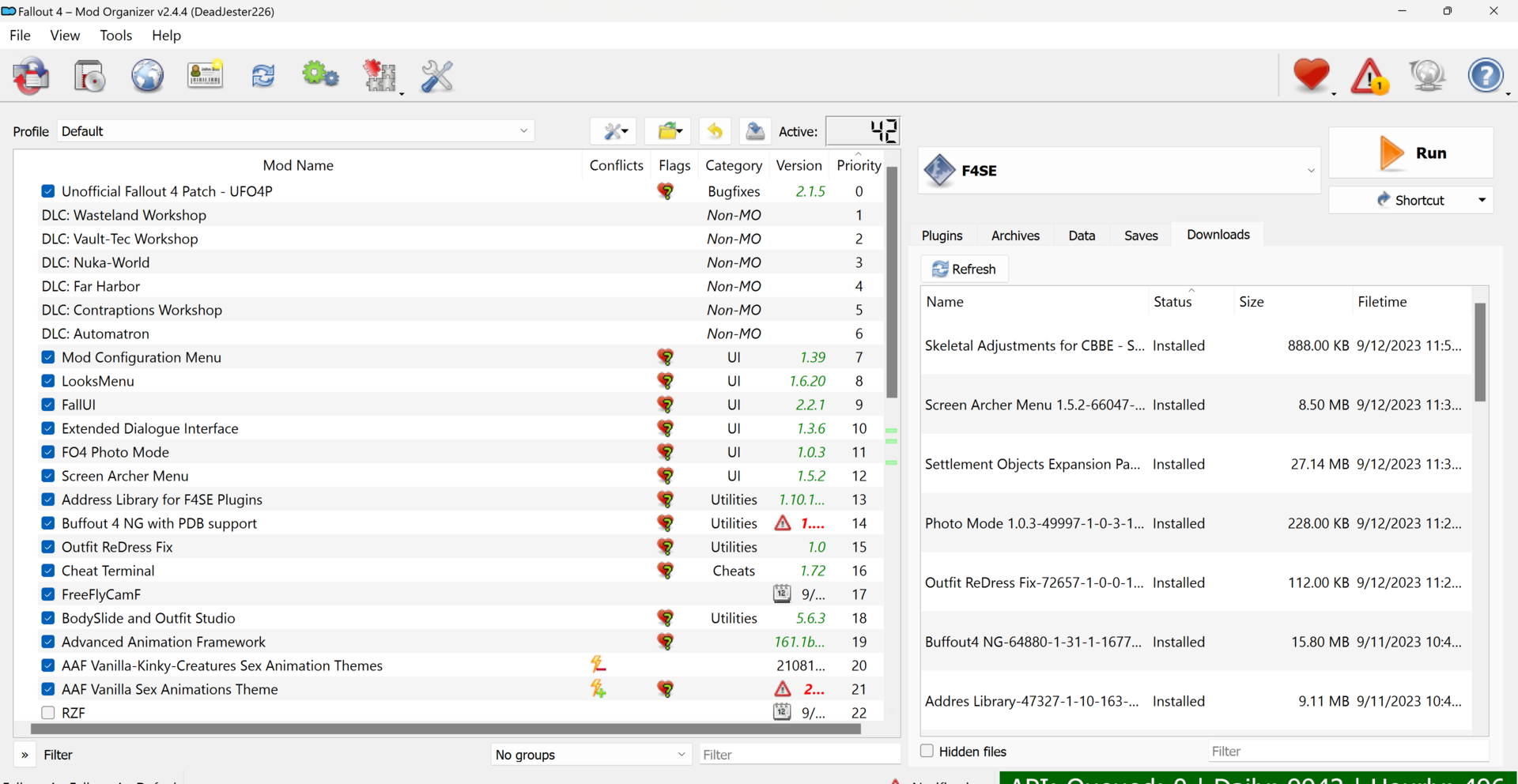Expand the Shortcut dropdown arrow
Viewport: 1518px width, 784px height.
point(1482,200)
